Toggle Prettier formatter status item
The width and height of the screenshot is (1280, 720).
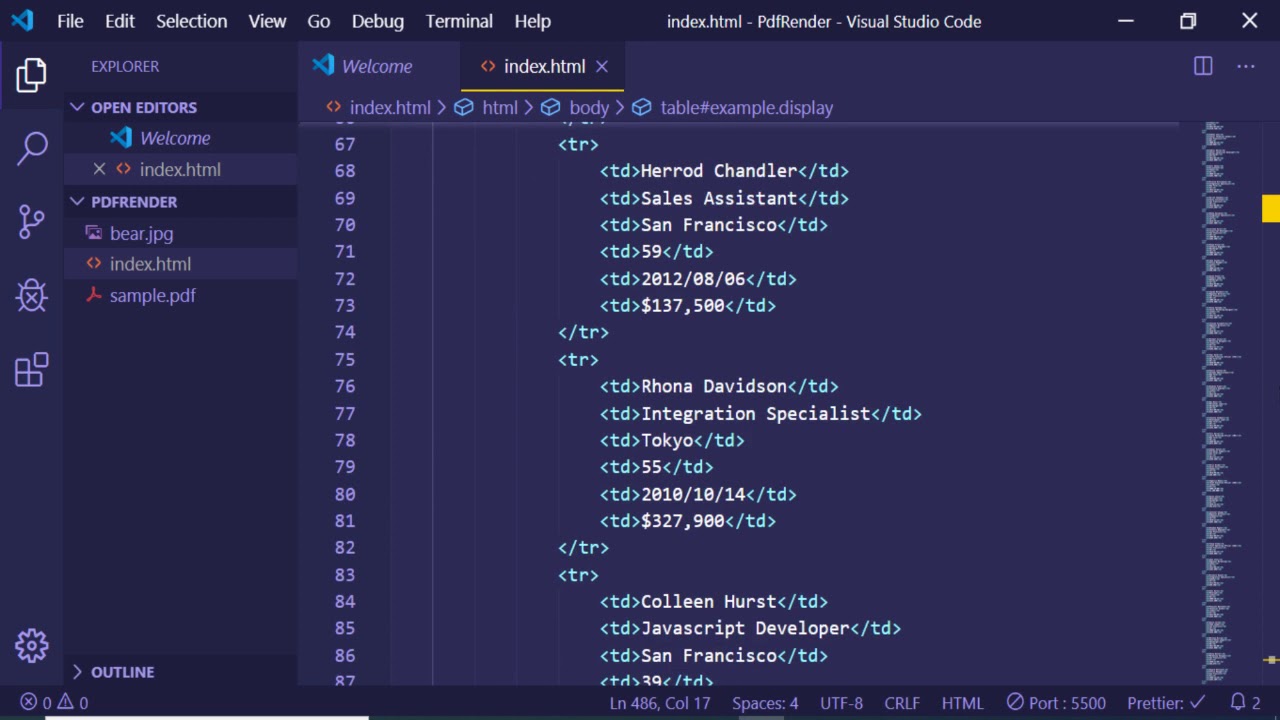point(1166,703)
